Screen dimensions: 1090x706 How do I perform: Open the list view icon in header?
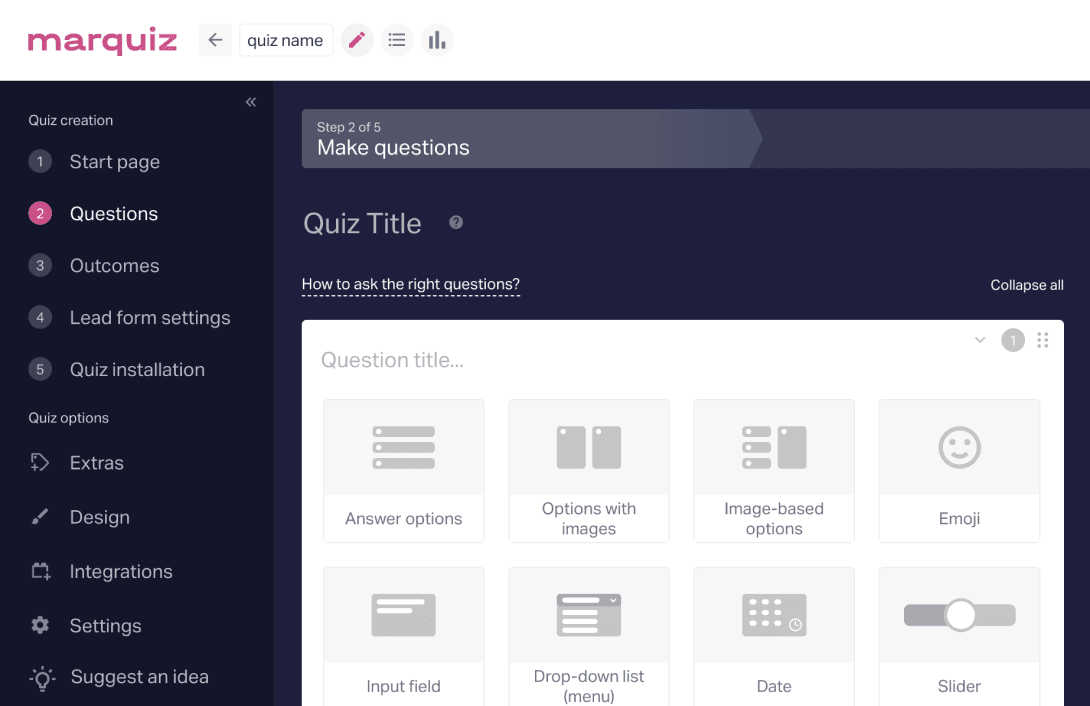(x=397, y=40)
